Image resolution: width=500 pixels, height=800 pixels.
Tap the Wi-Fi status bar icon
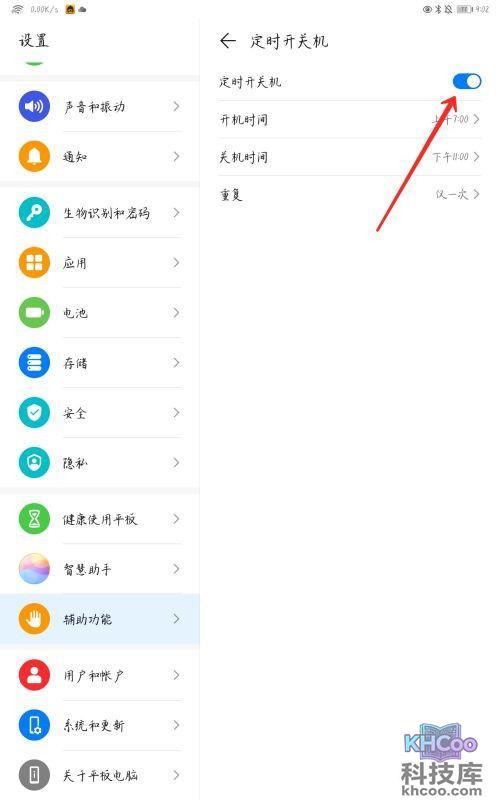[x=18, y=9]
